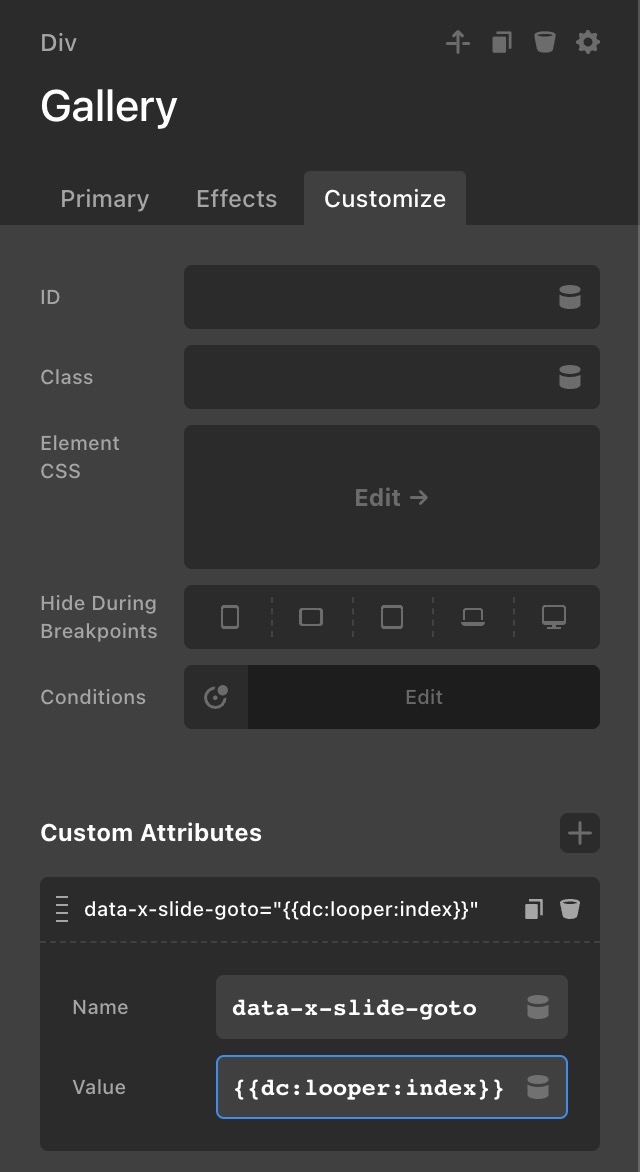Duplicate the Gallery Div element
The image size is (640, 1172).
click(x=502, y=42)
